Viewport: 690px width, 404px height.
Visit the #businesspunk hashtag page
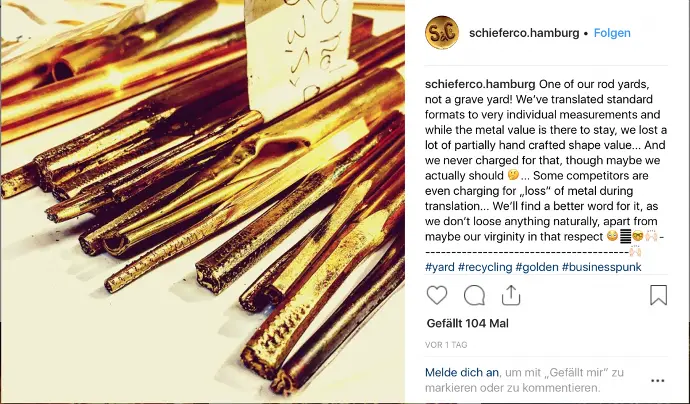(x=602, y=267)
